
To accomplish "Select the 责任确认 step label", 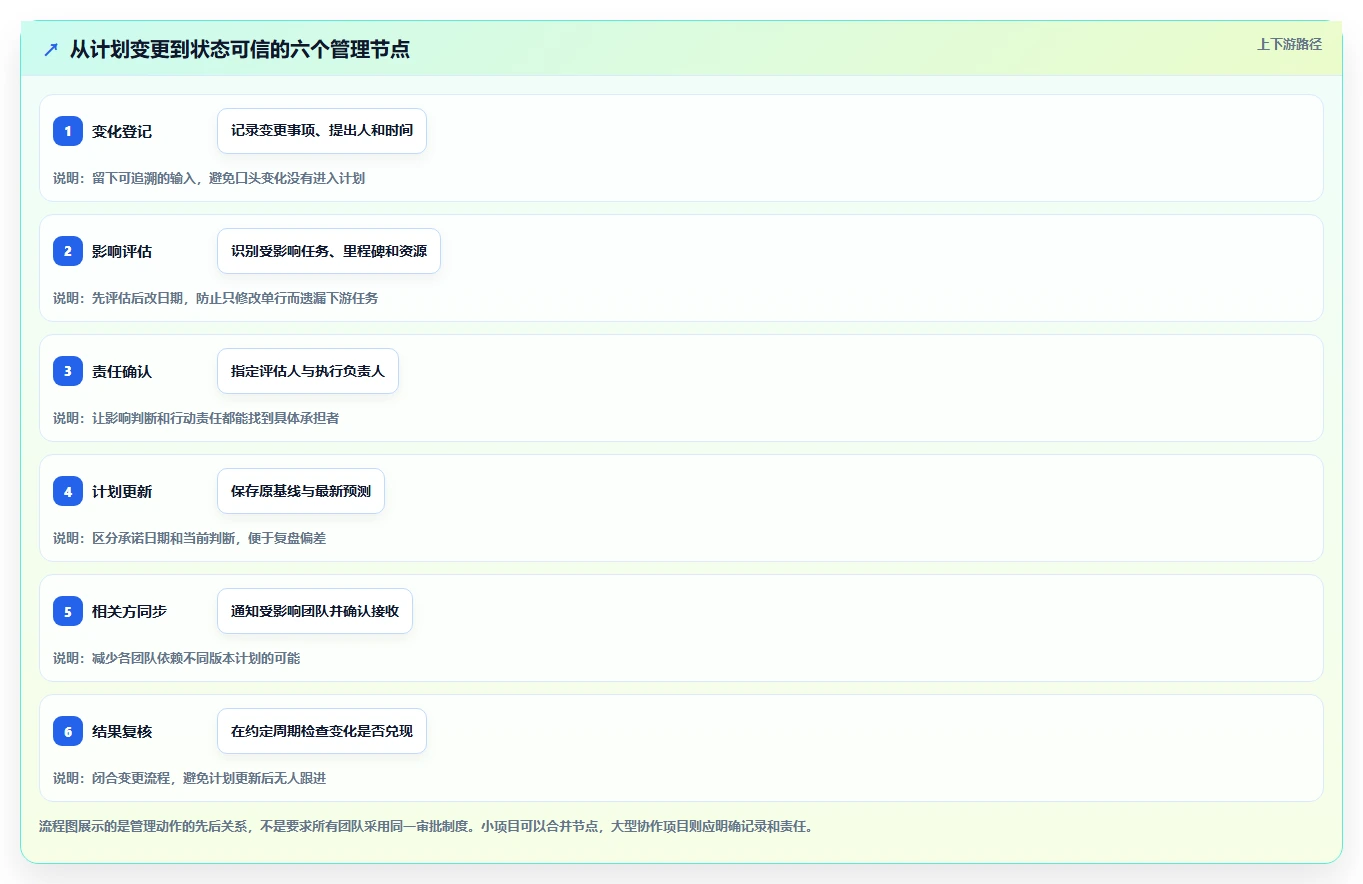I will click(x=122, y=371).
